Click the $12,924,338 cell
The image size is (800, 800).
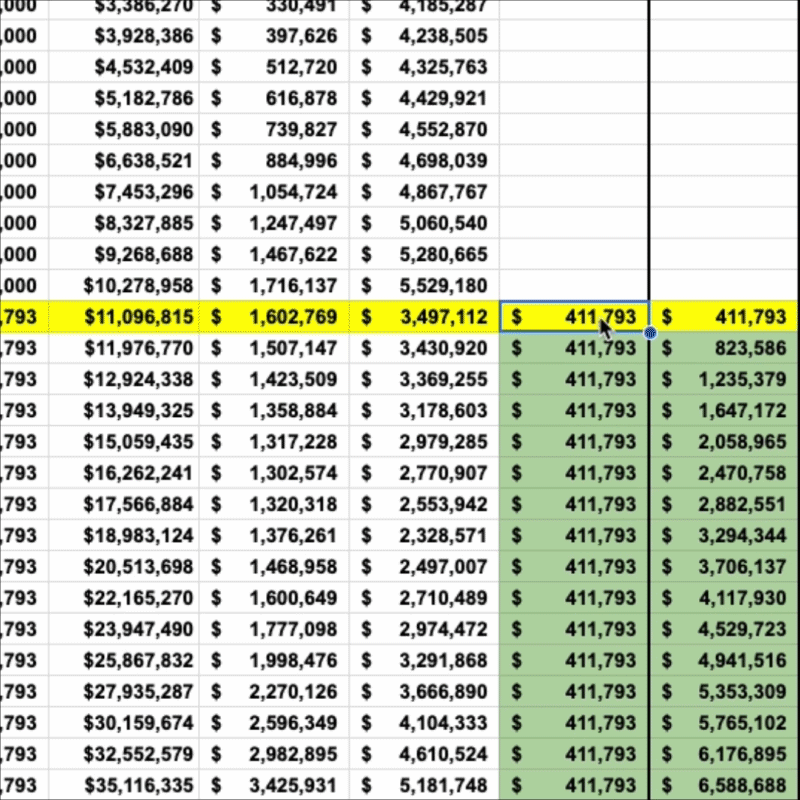coord(124,379)
